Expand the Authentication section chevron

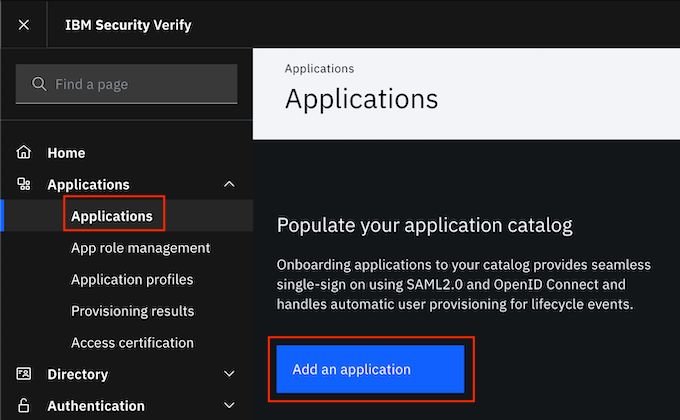tap(229, 405)
